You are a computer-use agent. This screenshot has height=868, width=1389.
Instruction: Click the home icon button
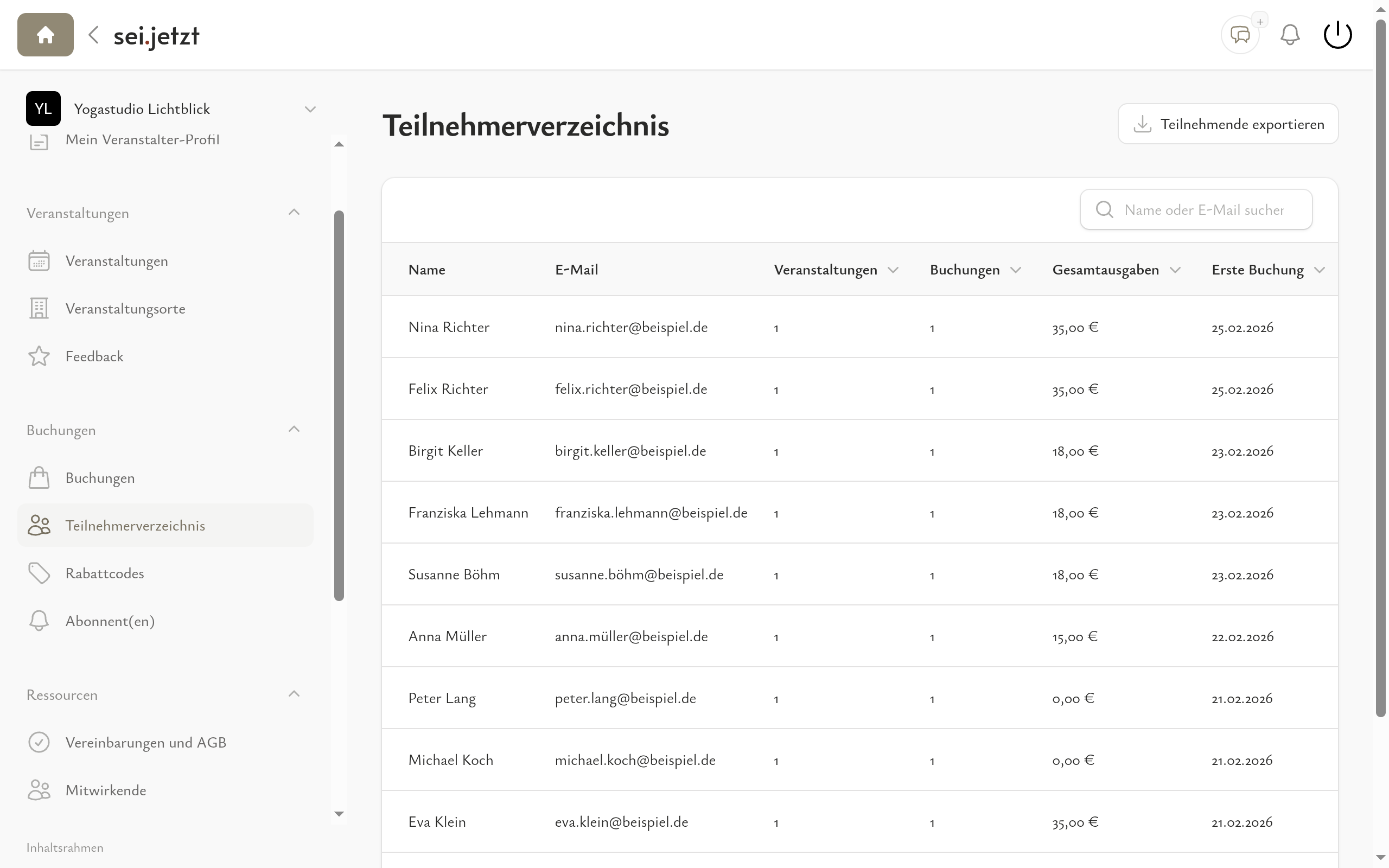tap(46, 35)
